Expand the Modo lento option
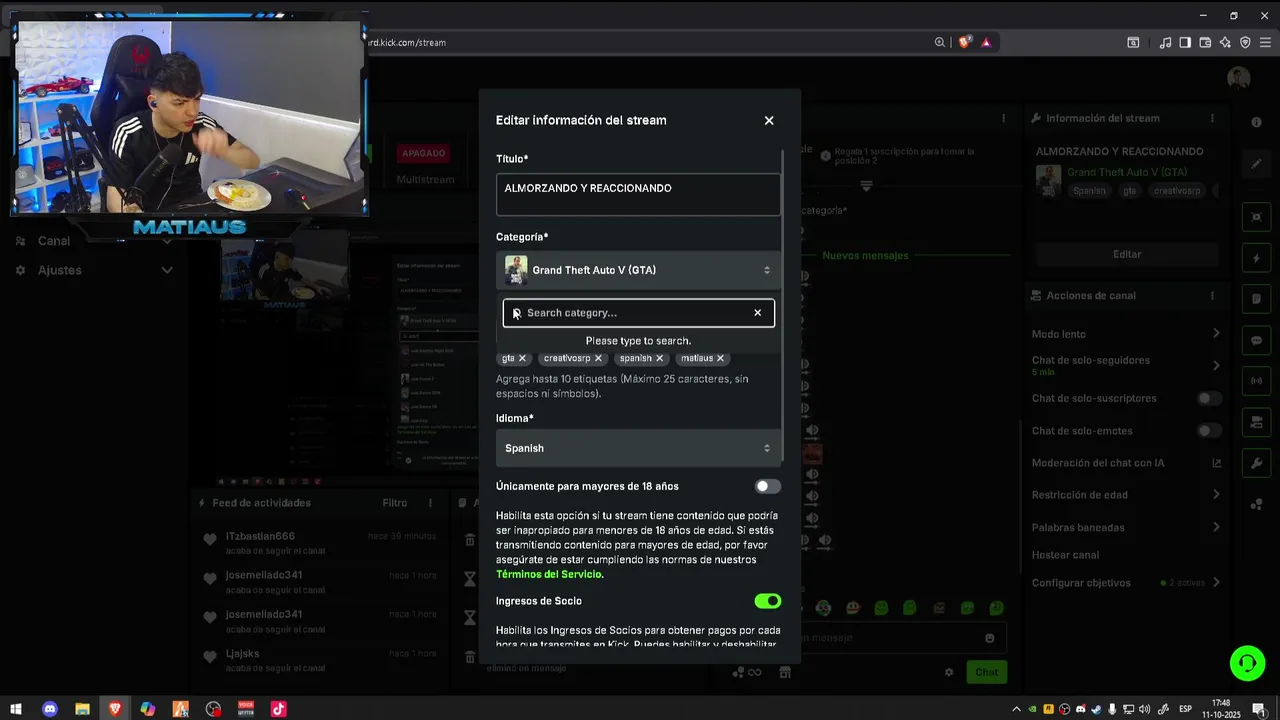 pos(1127,334)
